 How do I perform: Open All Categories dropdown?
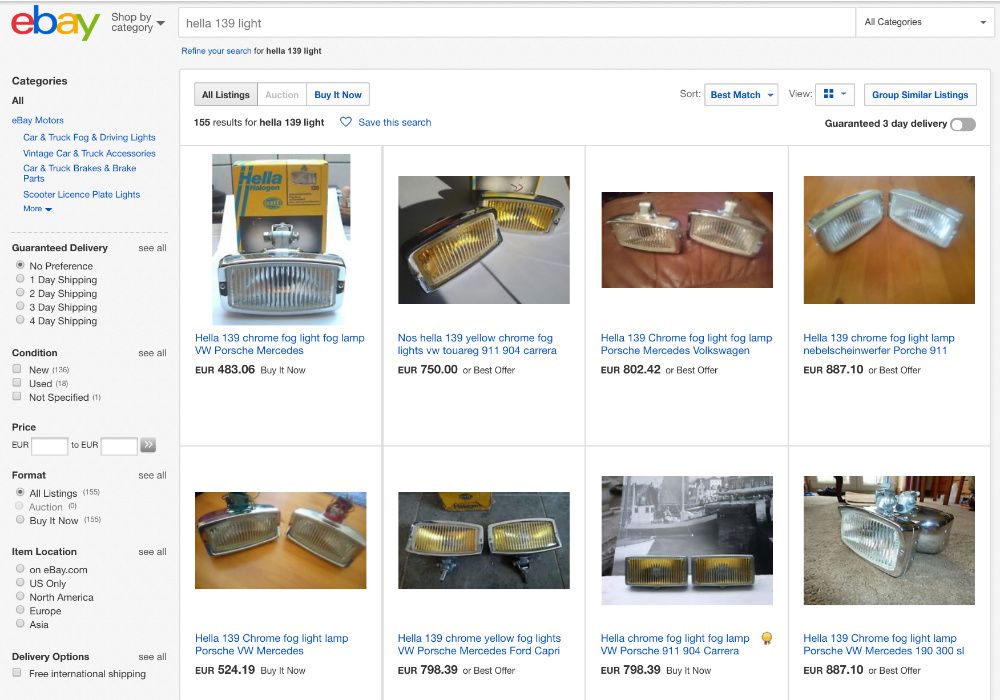point(924,22)
